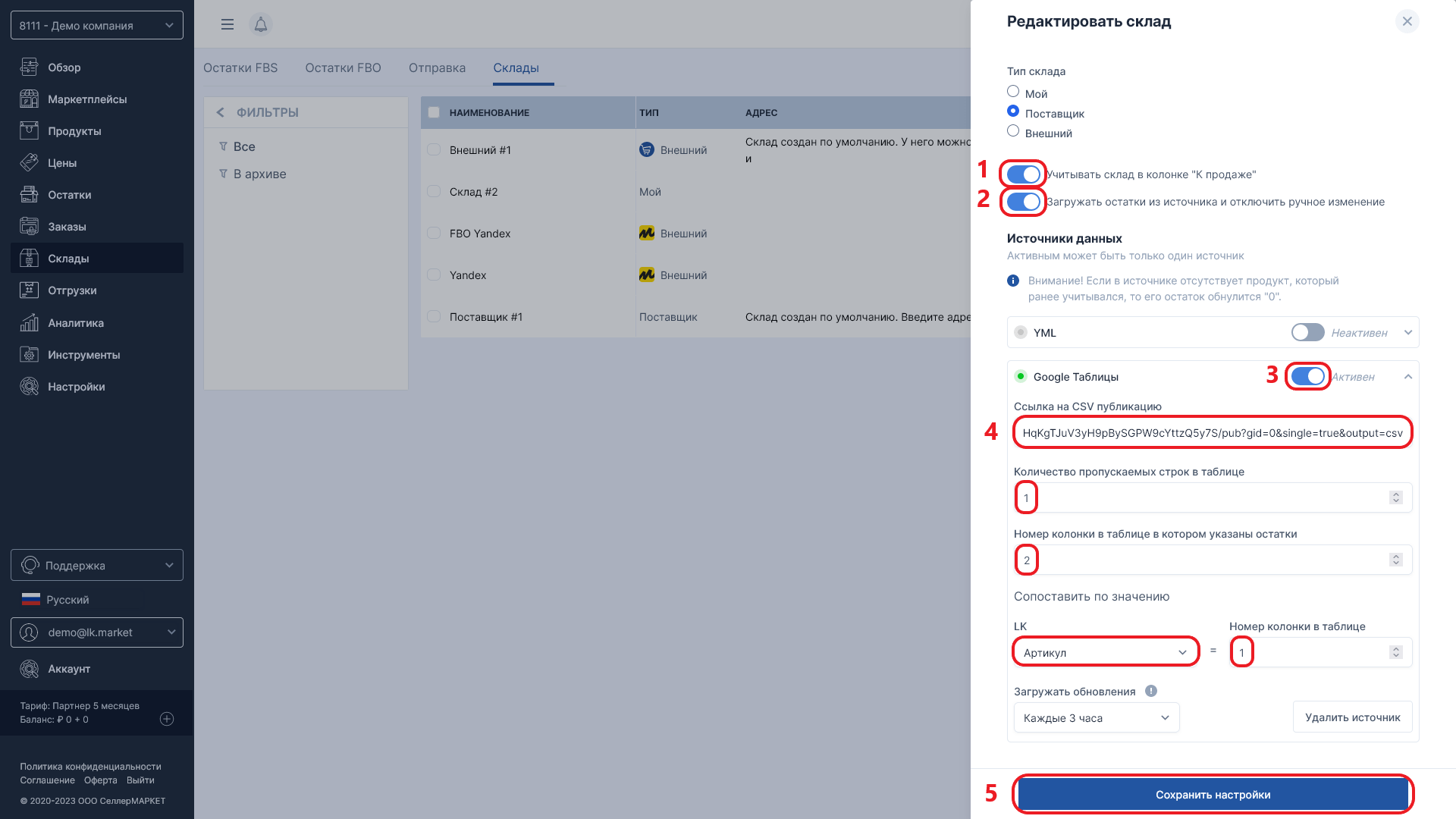Screen dimensions: 1456x819
Task: Click the Настройки gear icon
Action: (29, 386)
